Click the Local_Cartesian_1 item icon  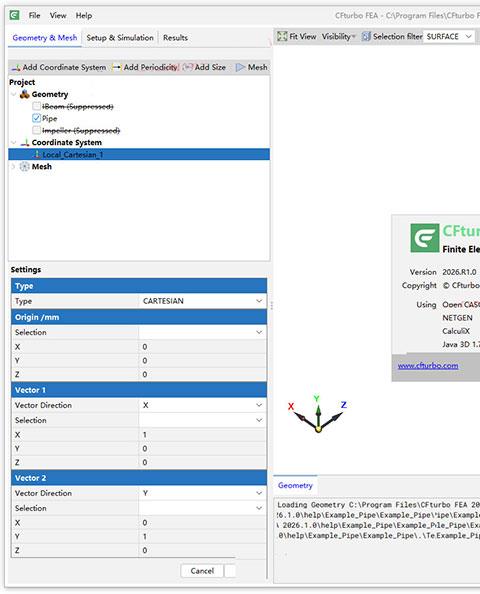click(37, 155)
